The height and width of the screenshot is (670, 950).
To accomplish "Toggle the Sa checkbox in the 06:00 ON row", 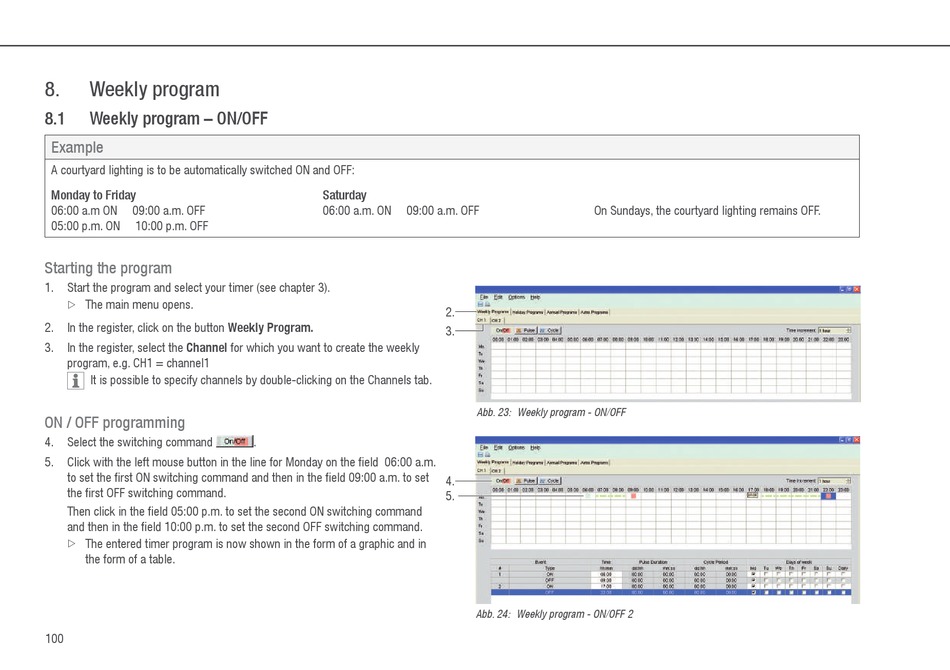I will point(817,574).
